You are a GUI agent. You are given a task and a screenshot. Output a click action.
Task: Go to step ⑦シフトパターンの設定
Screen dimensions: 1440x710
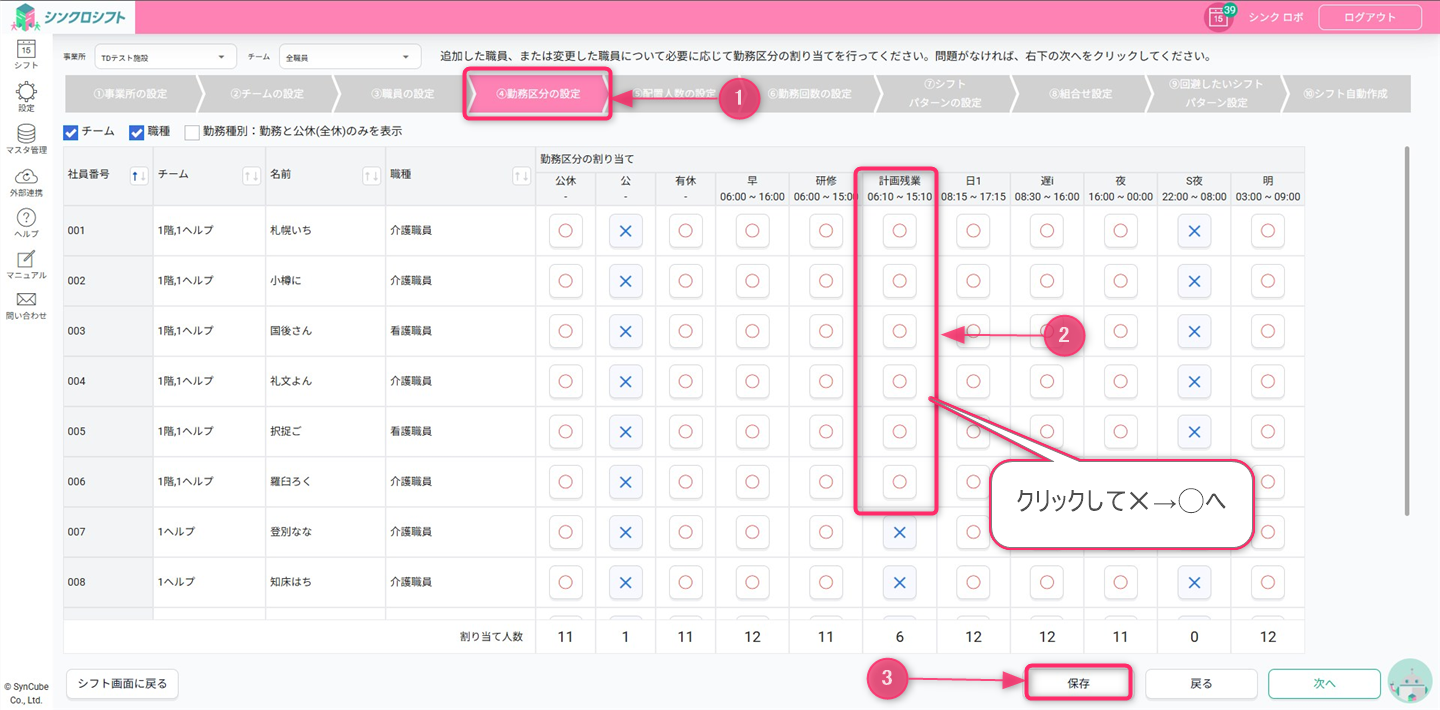[946, 94]
